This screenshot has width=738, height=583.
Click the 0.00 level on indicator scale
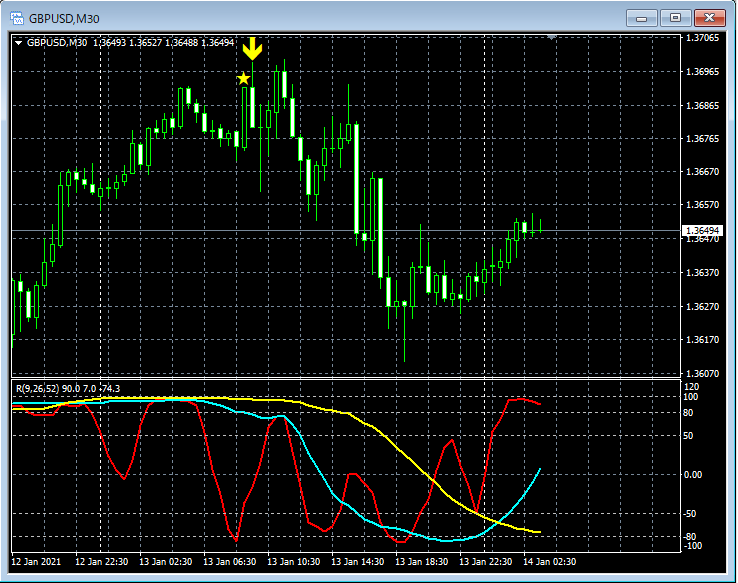click(695, 474)
